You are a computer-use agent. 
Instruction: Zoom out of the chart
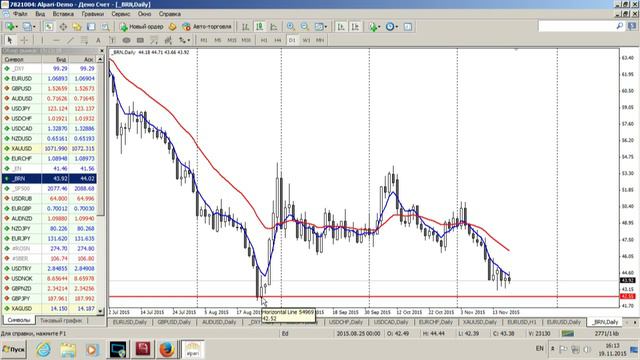pyautogui.click(x=304, y=27)
